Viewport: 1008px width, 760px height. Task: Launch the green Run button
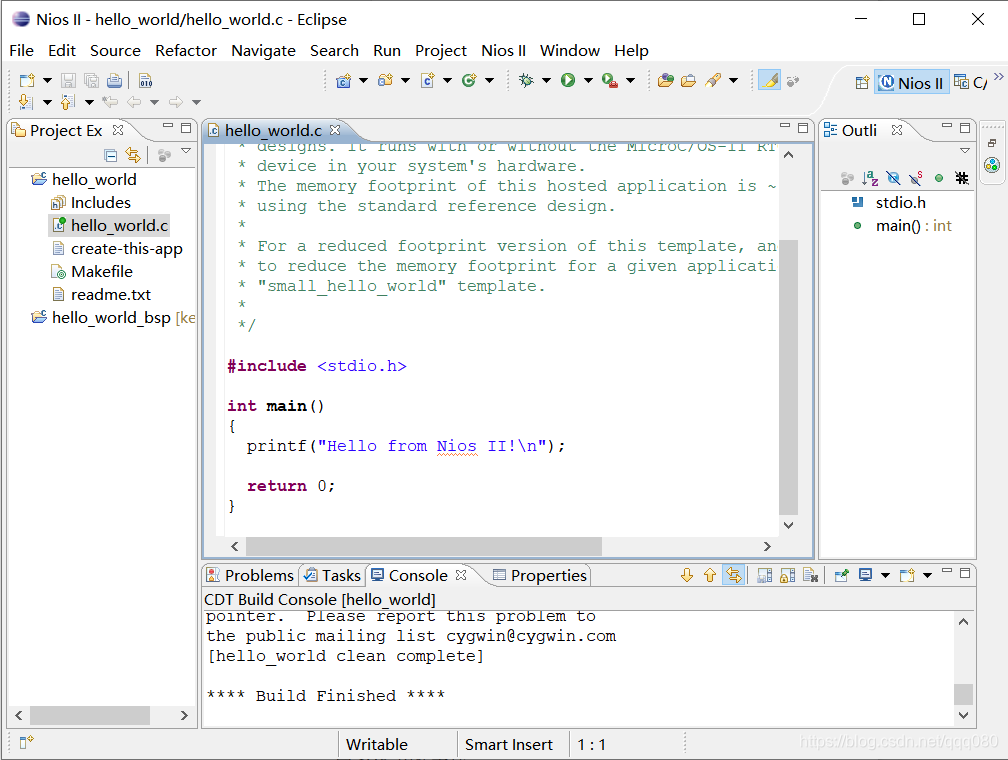pos(568,80)
